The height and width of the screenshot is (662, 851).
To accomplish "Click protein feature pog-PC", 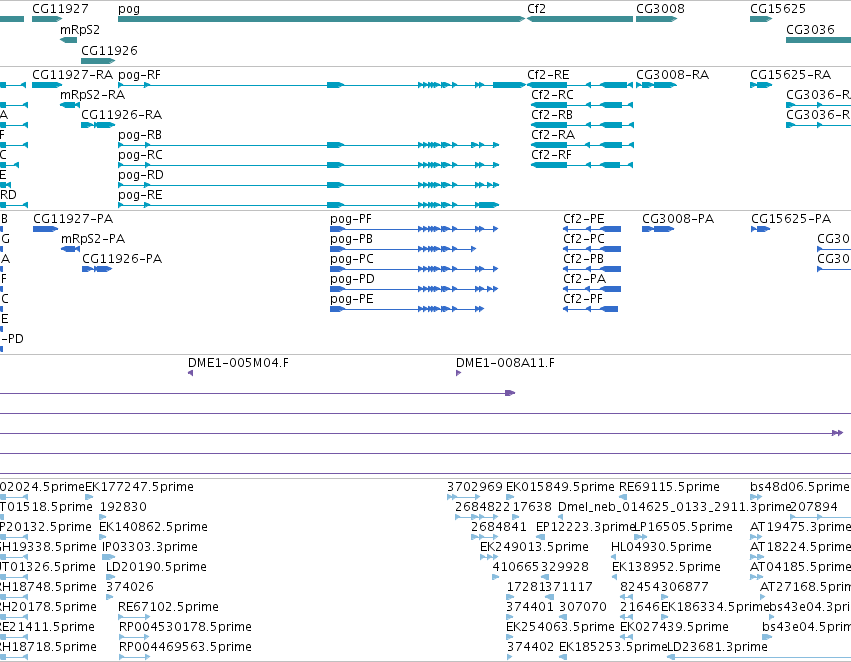I will pos(414,269).
